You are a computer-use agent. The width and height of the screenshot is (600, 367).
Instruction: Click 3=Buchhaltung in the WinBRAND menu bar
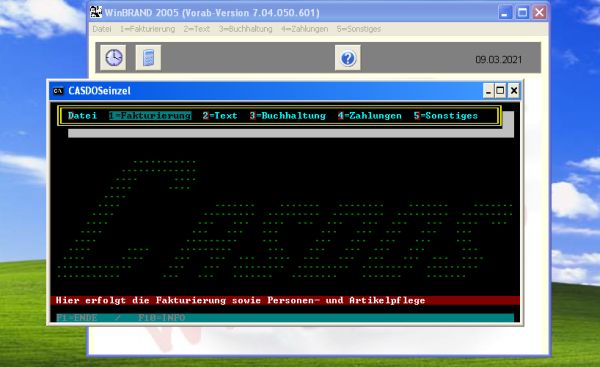click(245, 29)
